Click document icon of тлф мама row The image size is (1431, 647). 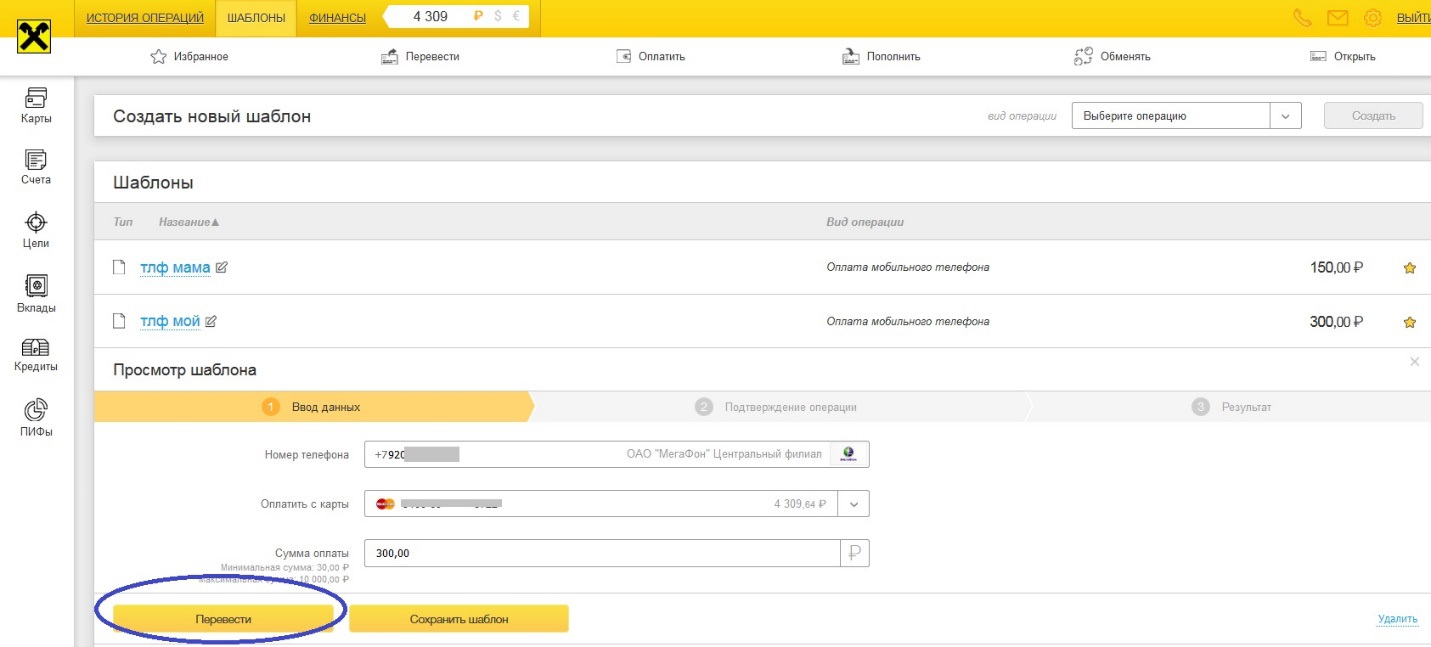[119, 267]
